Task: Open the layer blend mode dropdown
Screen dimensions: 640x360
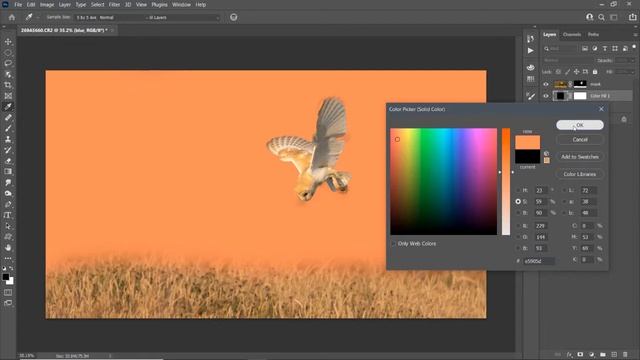Action: coord(567,60)
